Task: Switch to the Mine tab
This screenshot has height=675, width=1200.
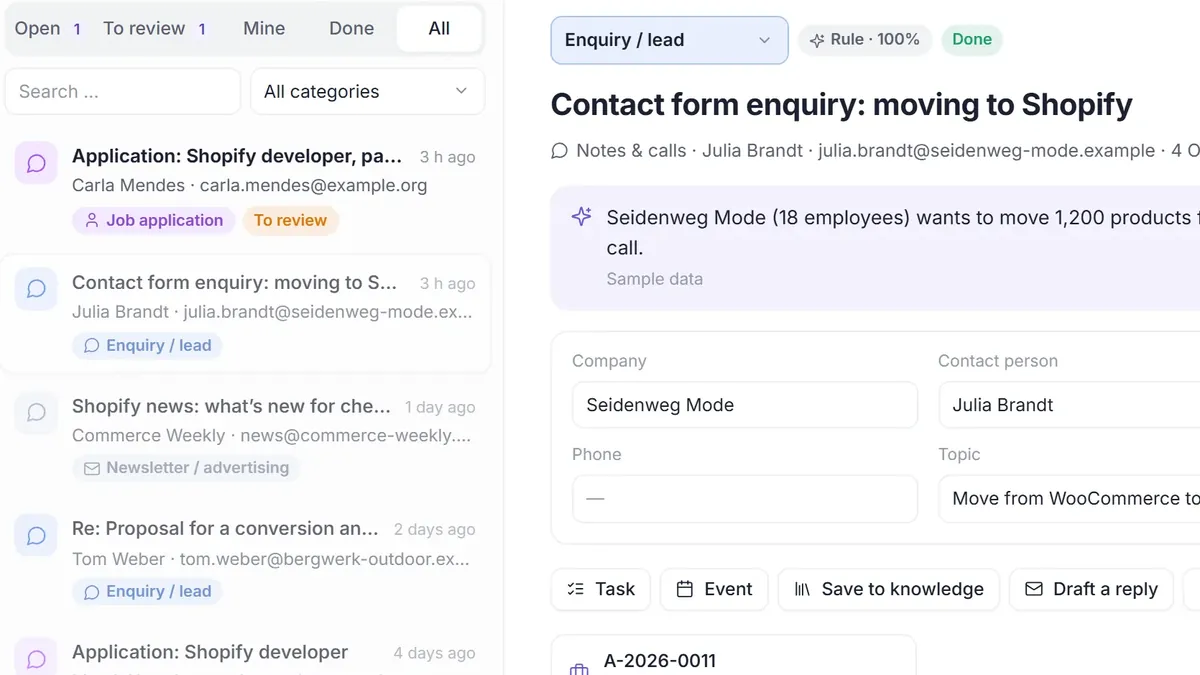Action: tap(264, 28)
